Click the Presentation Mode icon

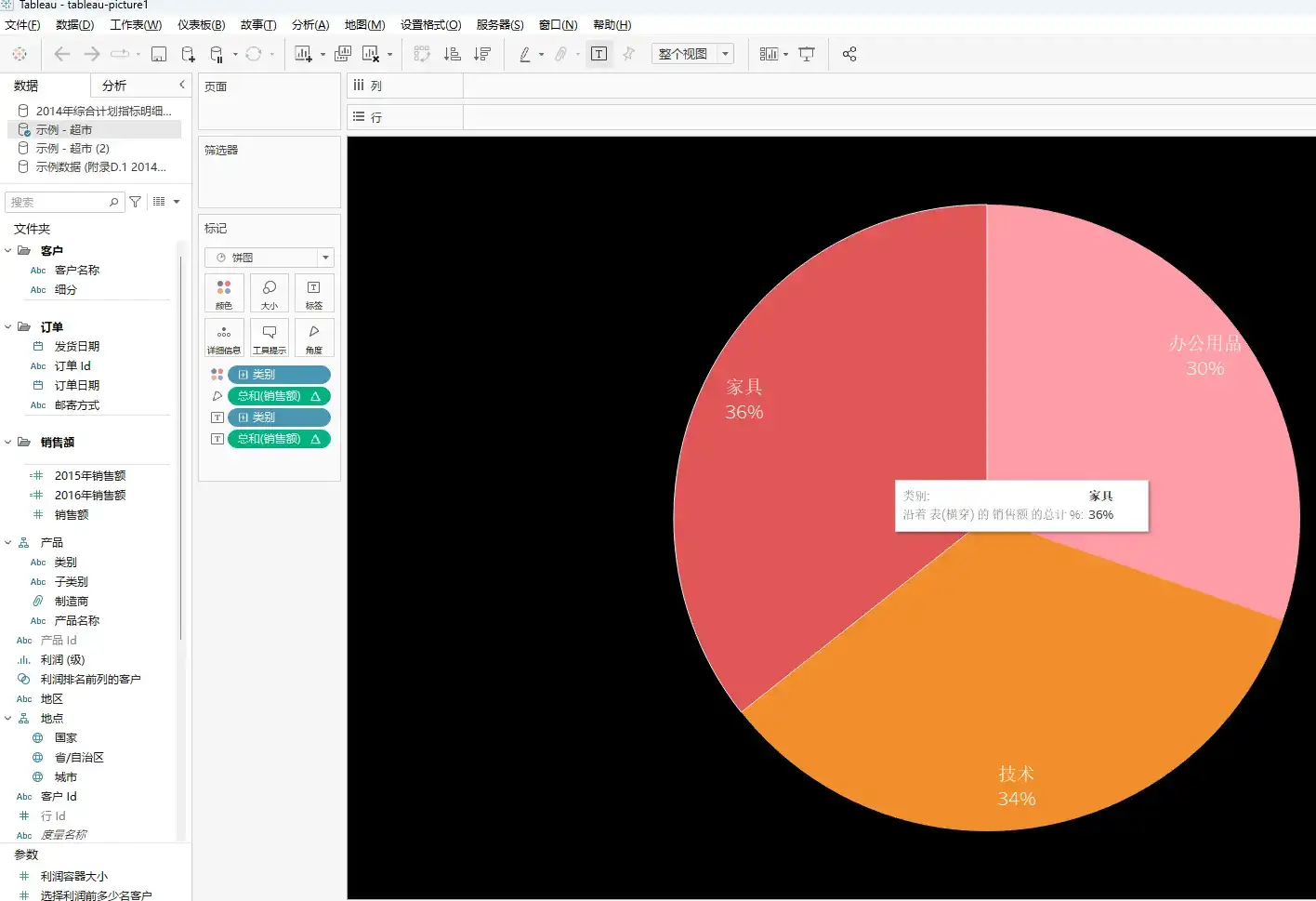pyautogui.click(x=807, y=54)
